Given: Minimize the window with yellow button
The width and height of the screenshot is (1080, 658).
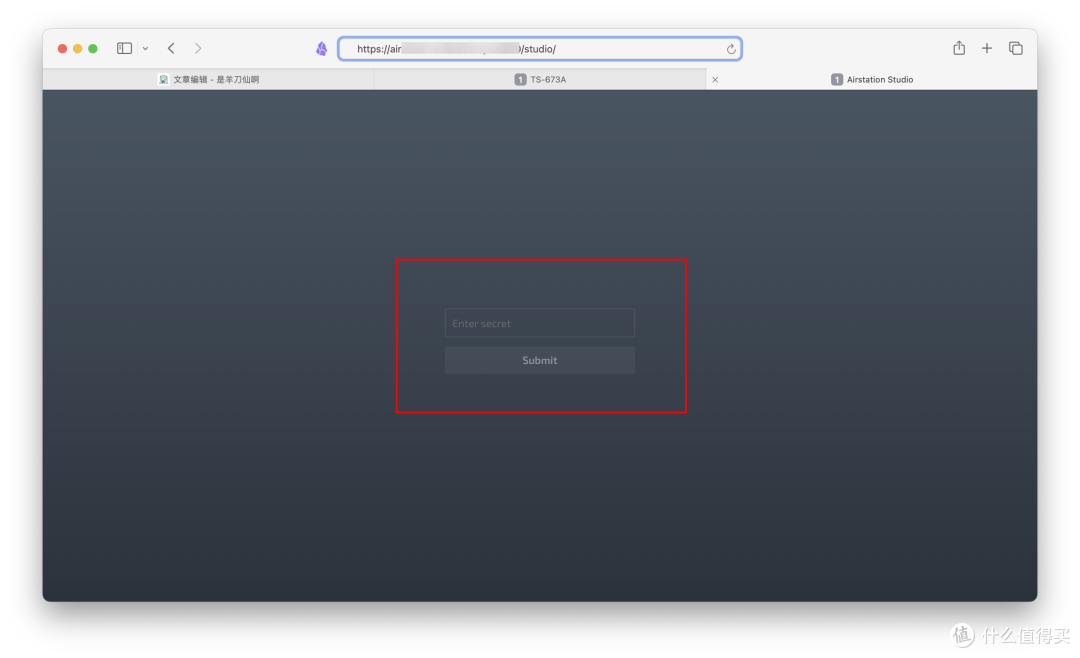Looking at the screenshot, I should (77, 48).
